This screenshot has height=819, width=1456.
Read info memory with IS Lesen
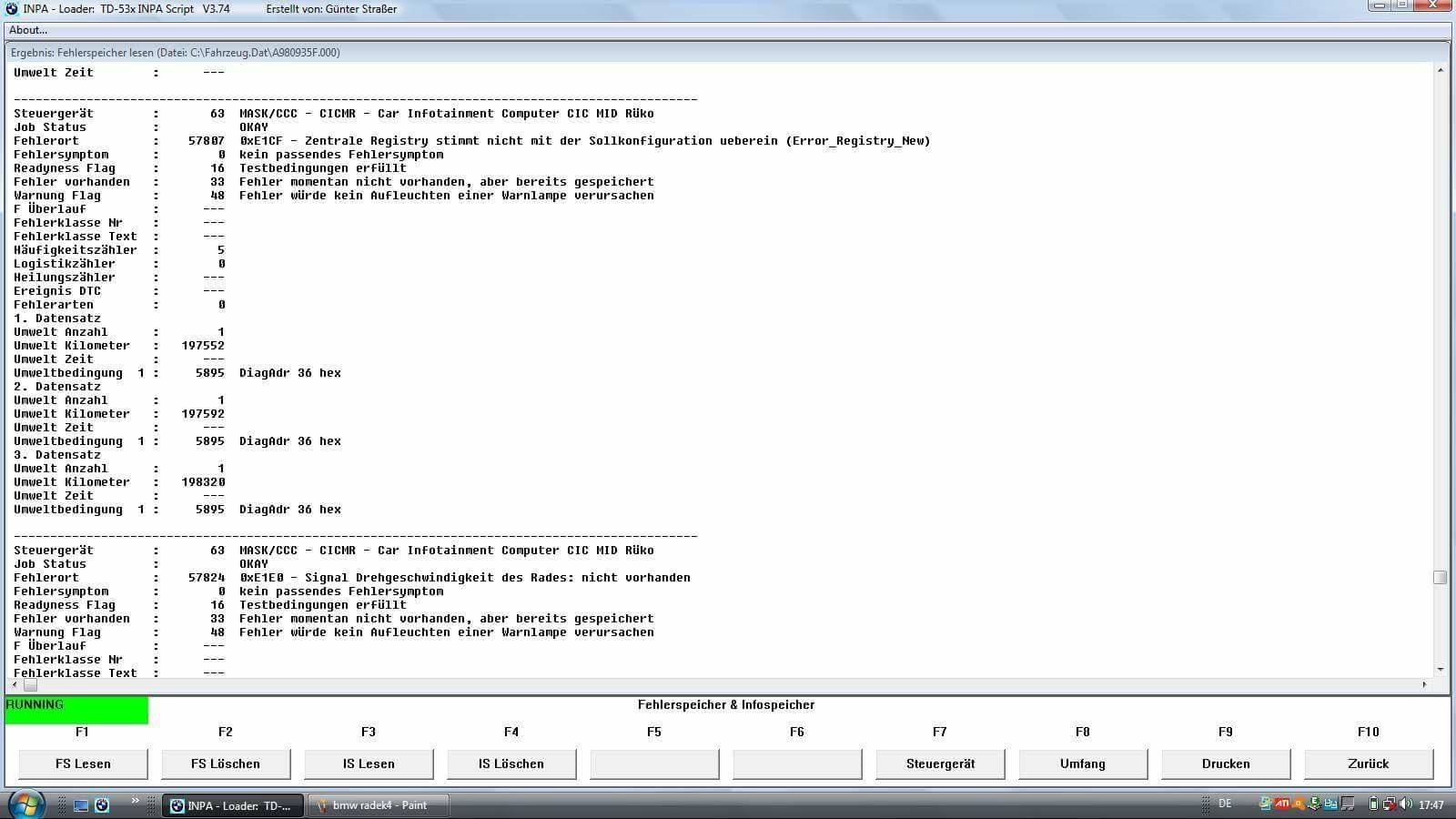pyautogui.click(x=369, y=763)
